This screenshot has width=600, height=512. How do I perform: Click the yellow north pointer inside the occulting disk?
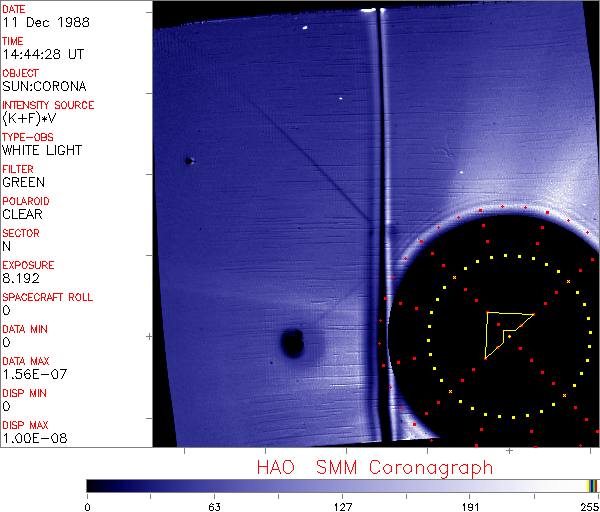505,331
